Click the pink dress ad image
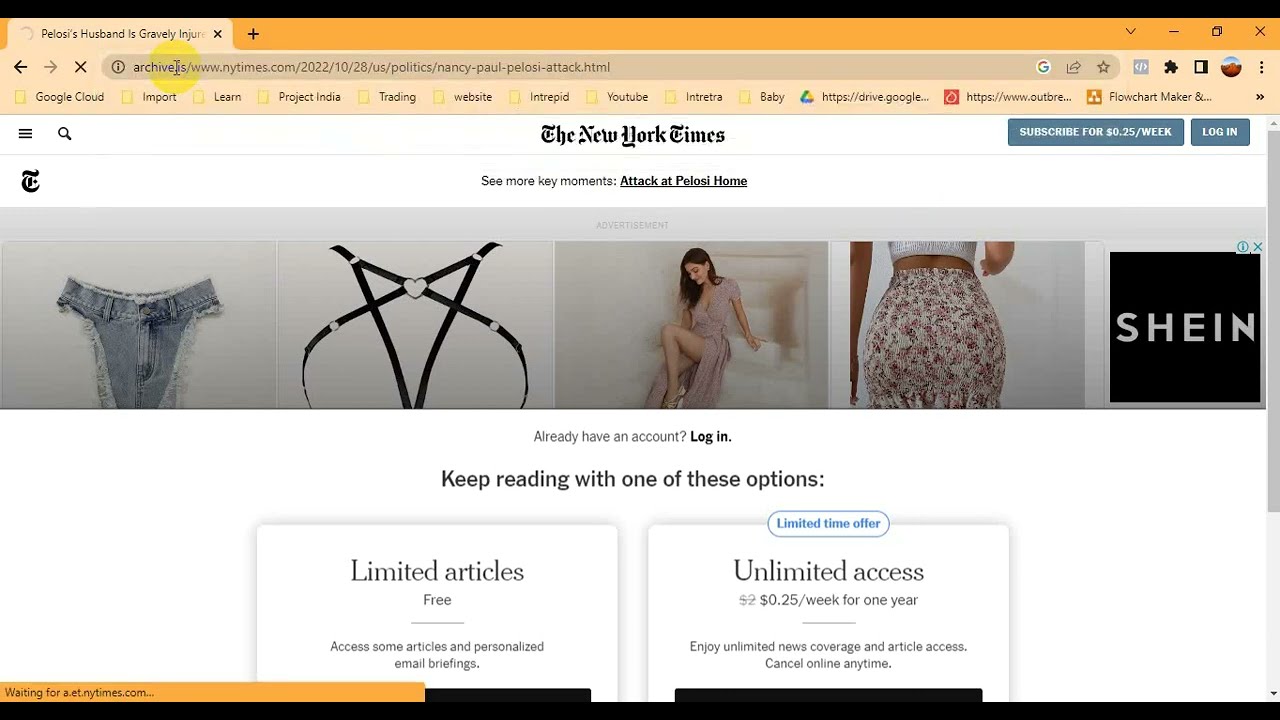Viewport: 1280px width, 720px height. pyautogui.click(x=691, y=325)
